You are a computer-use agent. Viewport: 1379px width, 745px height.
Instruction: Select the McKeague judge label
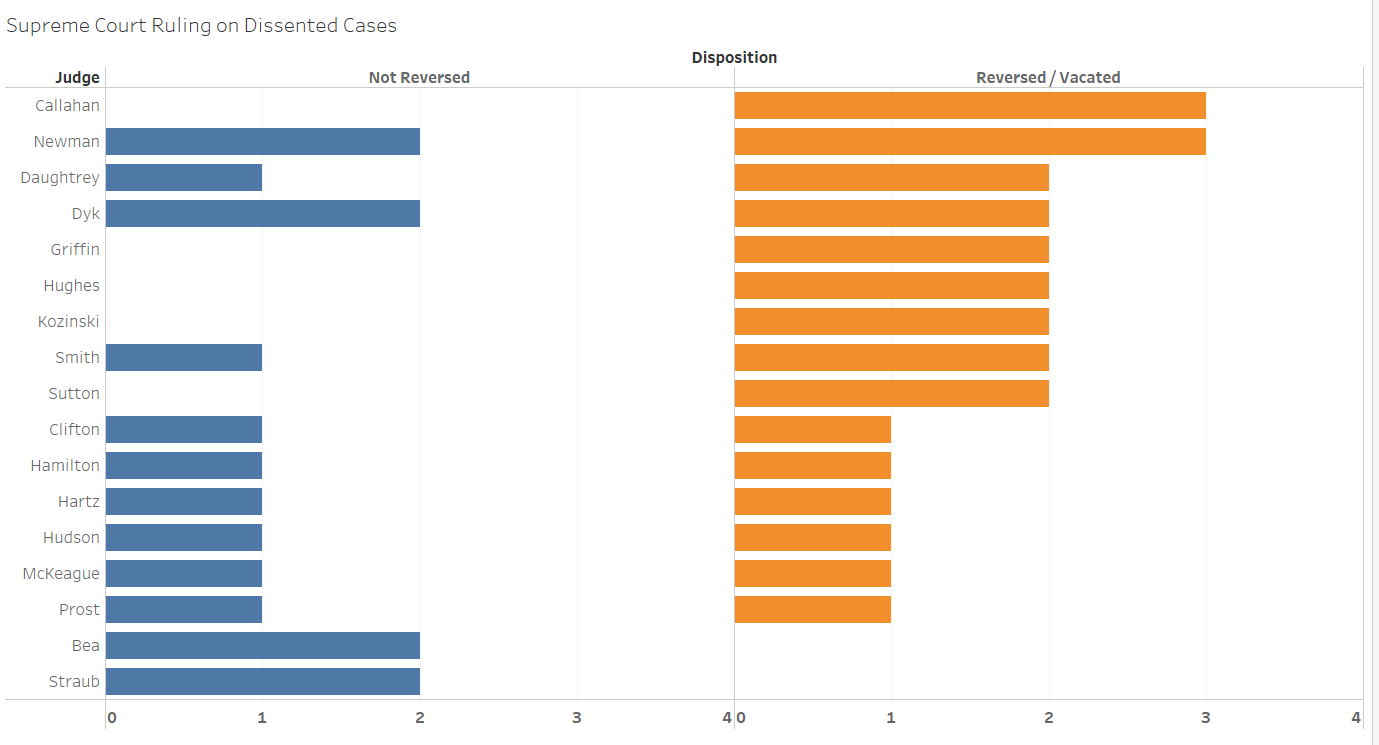click(62, 573)
